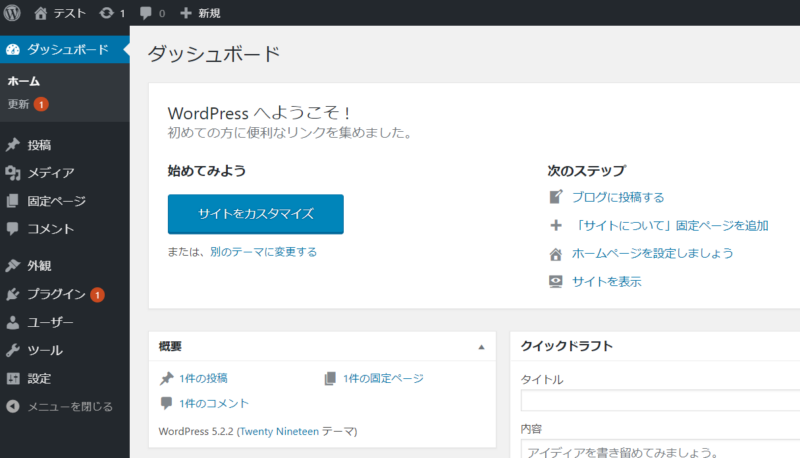Click the テスト site name in admin bar
Screen dimensions: 800x458
(69, 13)
